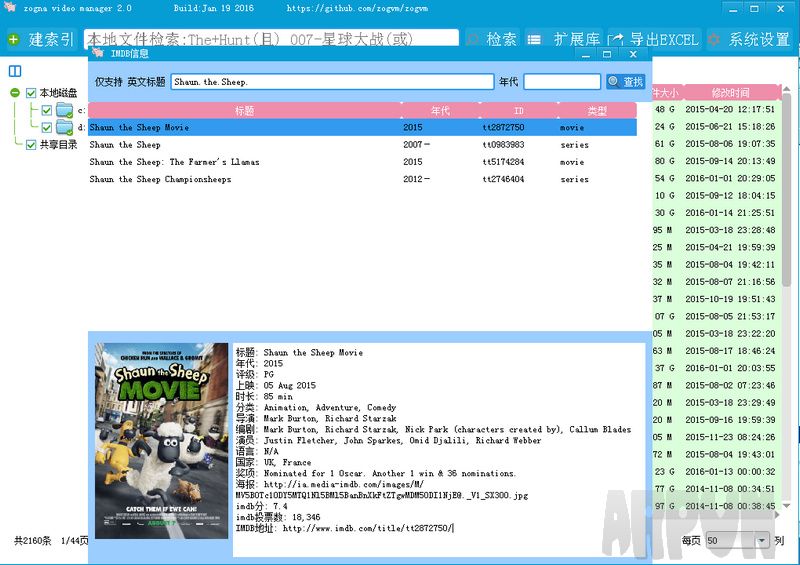
Task: Click the 修改时间 column header
Action: [x=730, y=92]
